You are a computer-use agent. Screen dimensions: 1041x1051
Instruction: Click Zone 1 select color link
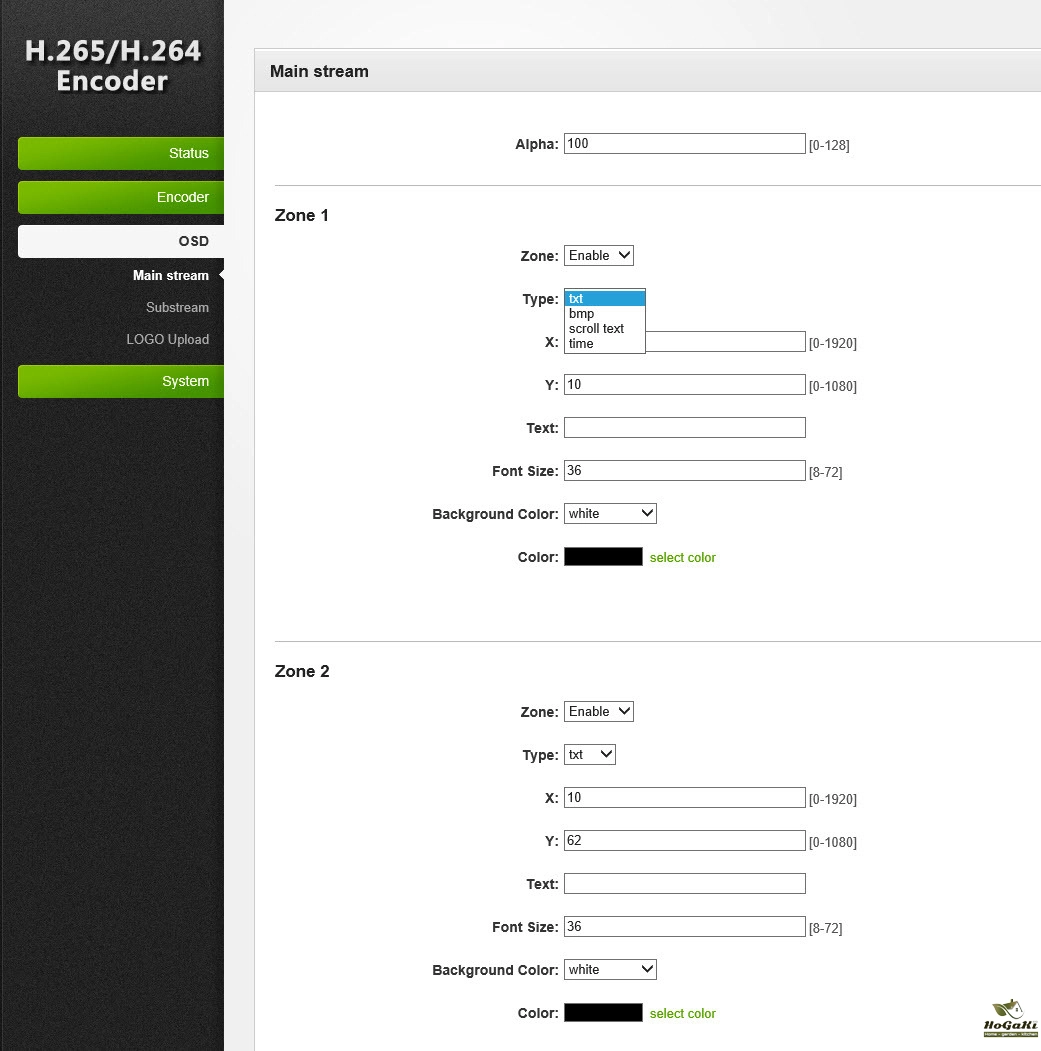(x=682, y=557)
